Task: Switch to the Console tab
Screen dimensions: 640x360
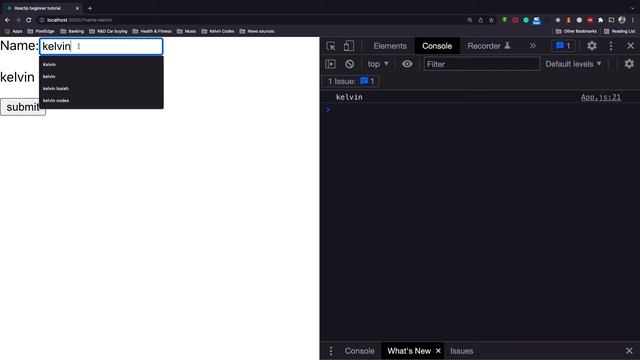Action: coord(437,46)
